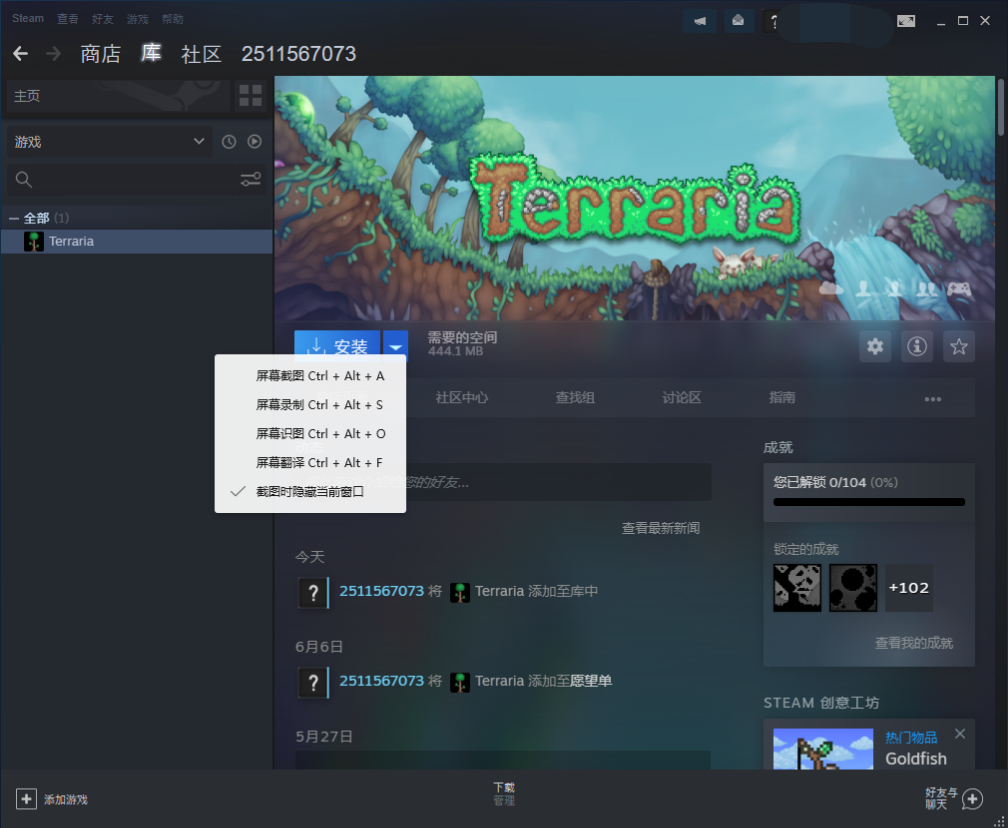Screen dimensions: 1008x828
Task: Open the 好友 menu
Action: [103, 19]
